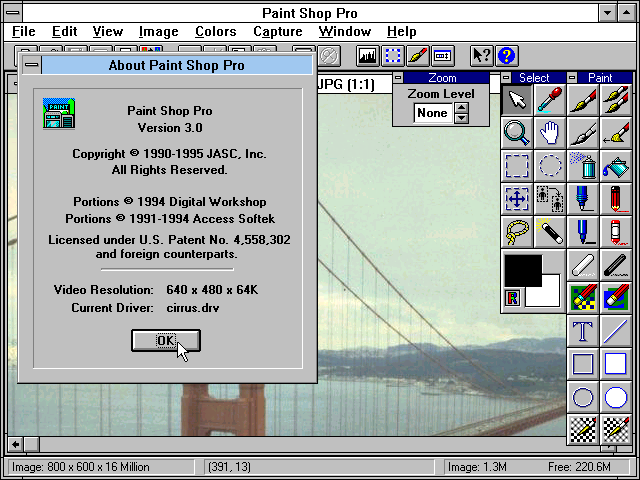The image size is (640, 480).
Task: Select the white chalk tool
Action: pyautogui.click(x=583, y=265)
